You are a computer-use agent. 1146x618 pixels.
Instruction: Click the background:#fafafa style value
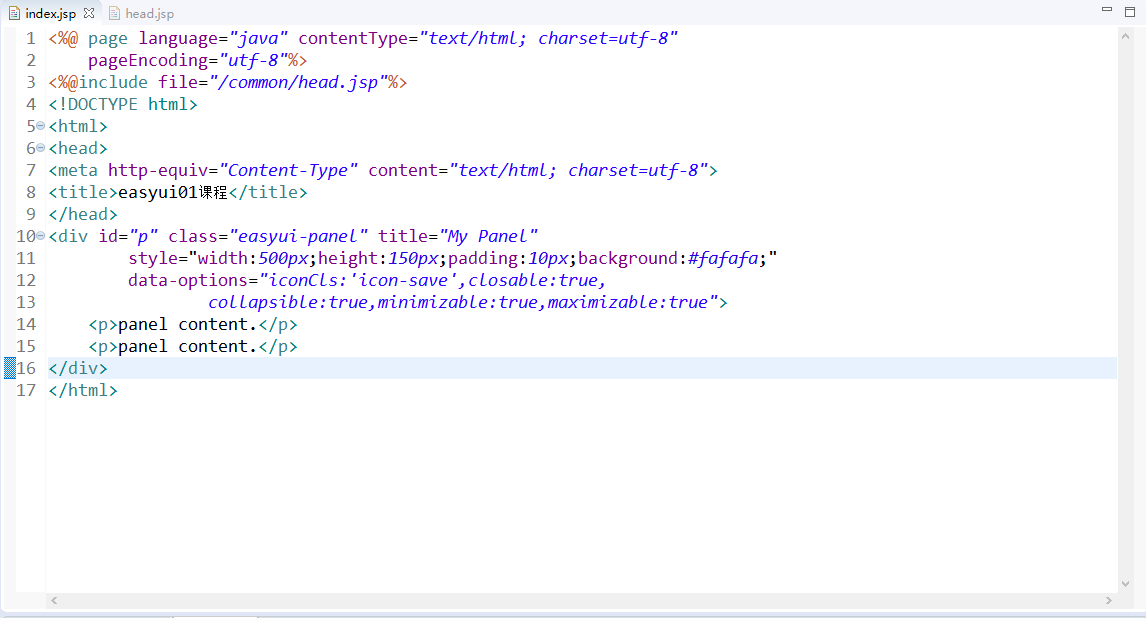(668, 258)
